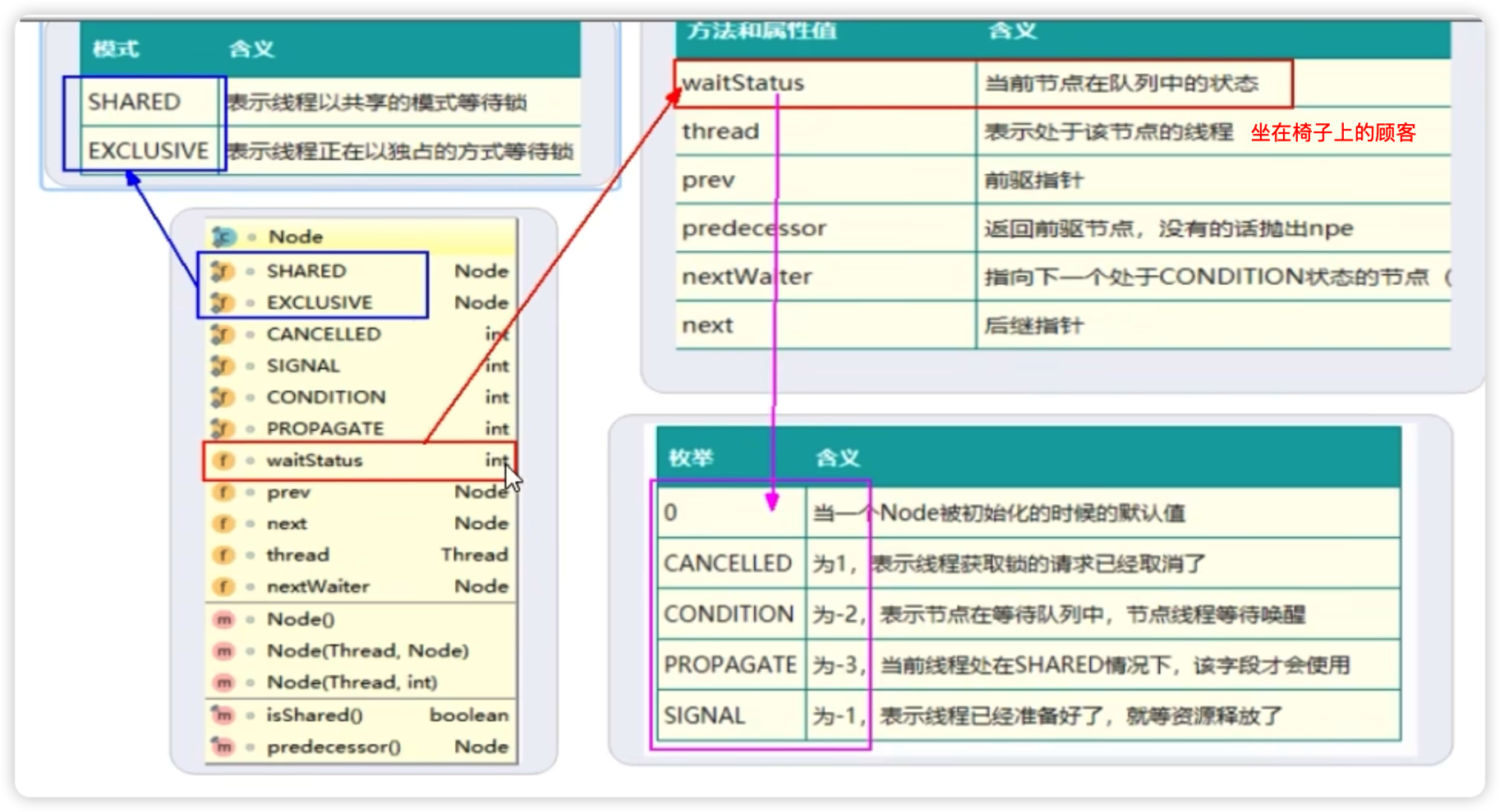Click the method icon beside predecessor()
The width and height of the screenshot is (1500, 812).
click(x=223, y=747)
